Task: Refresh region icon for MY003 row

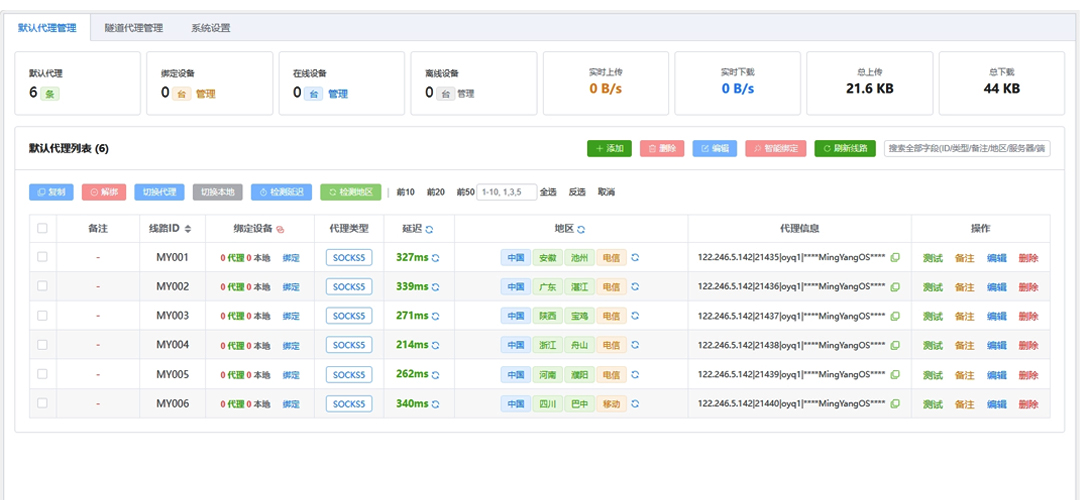Action: pyautogui.click(x=635, y=316)
